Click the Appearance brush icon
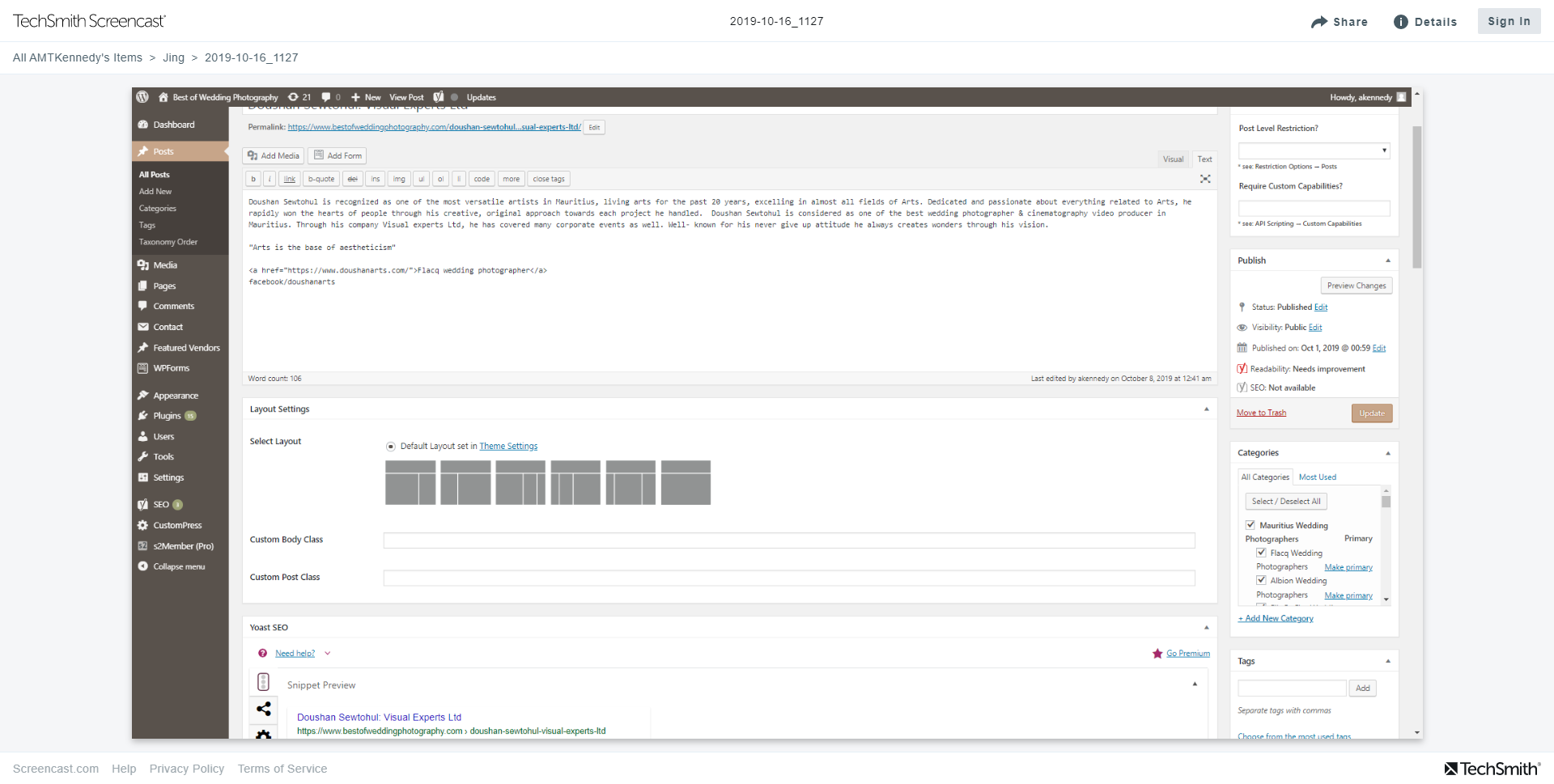1554x784 pixels. [143, 396]
